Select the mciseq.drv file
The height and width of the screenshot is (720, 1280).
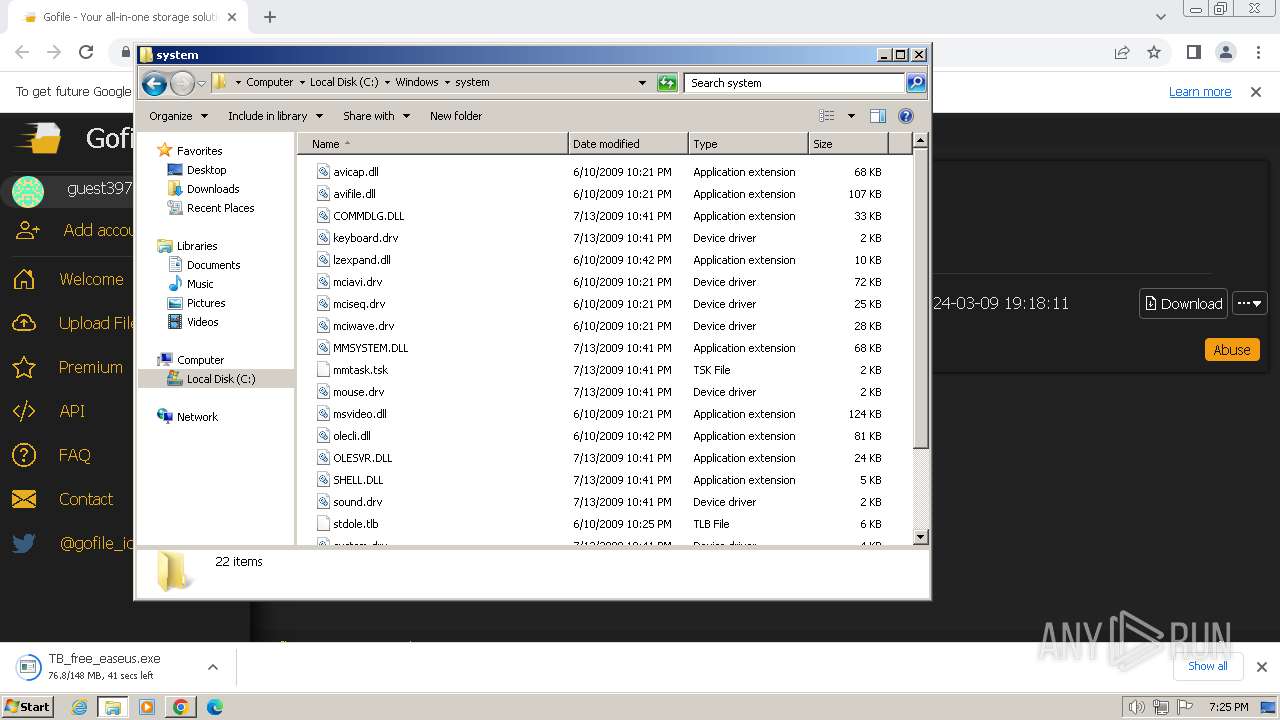pos(358,304)
